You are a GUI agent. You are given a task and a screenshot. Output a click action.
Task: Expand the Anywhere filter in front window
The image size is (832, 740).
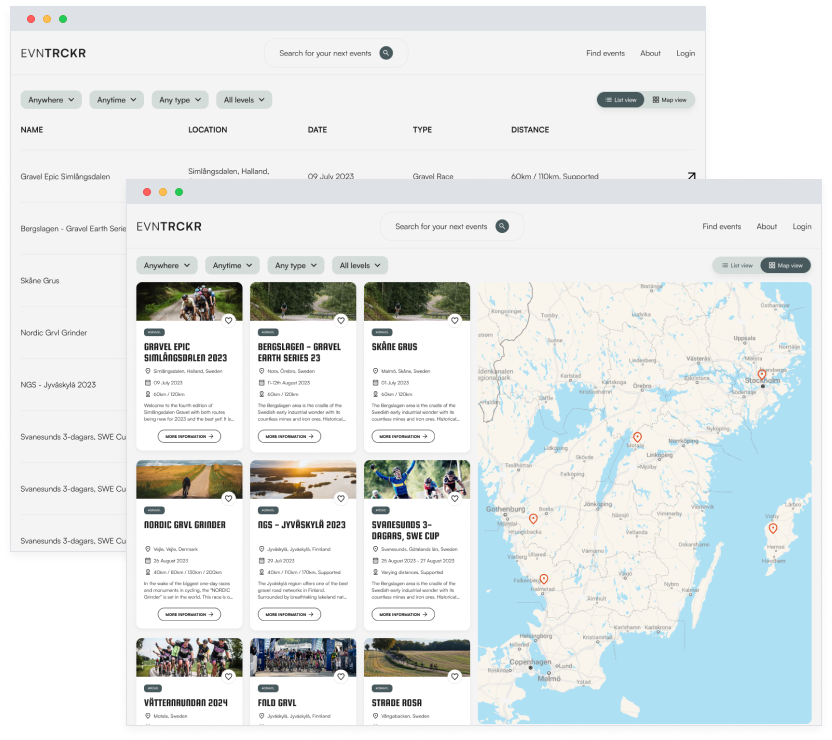click(167, 266)
